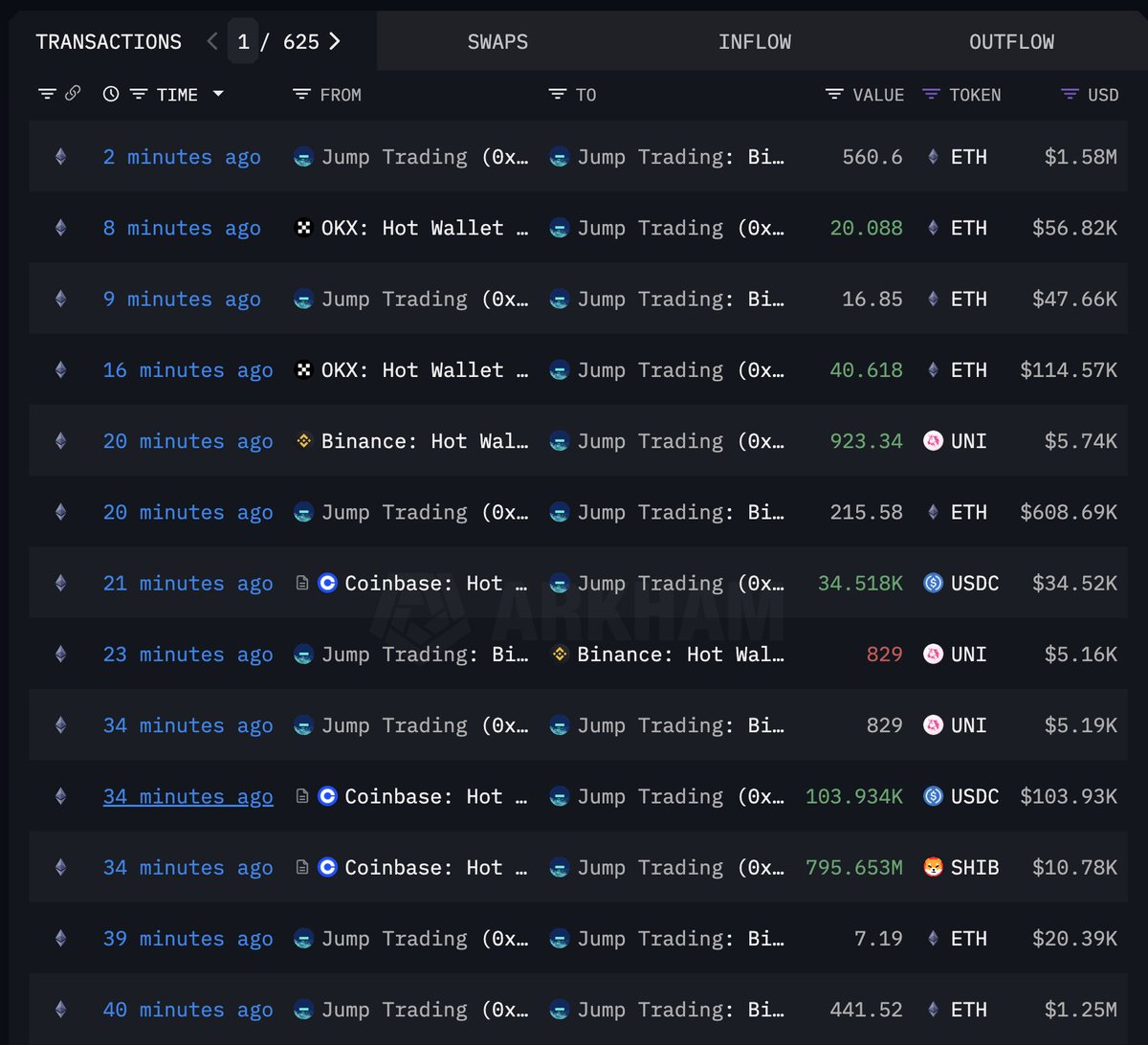The height and width of the screenshot is (1045, 1148).
Task: Click the value 215.58
Action: point(867,512)
